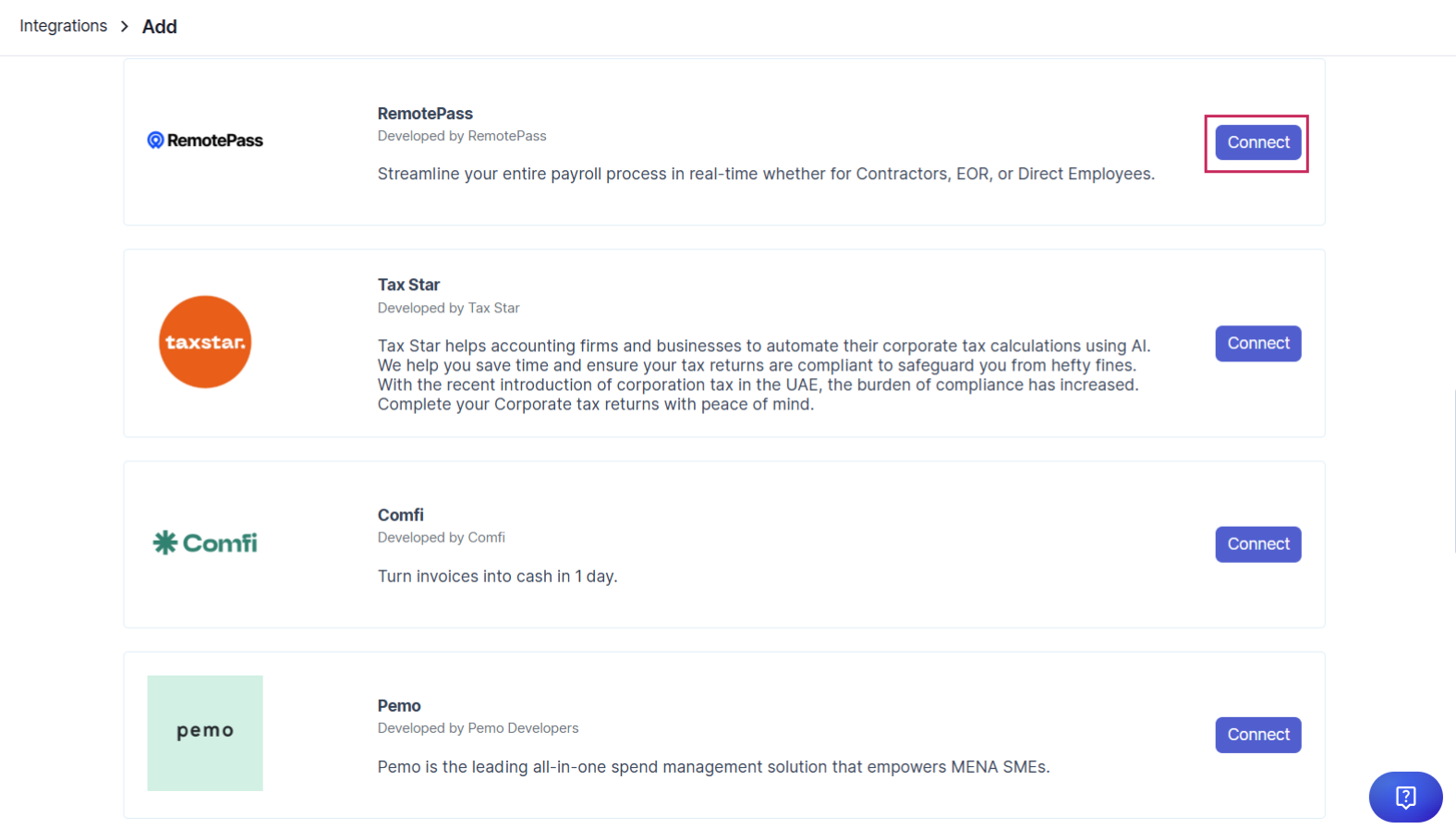This screenshot has width=1456, height=829.
Task: Click the green Comfi logo
Action: 205,543
